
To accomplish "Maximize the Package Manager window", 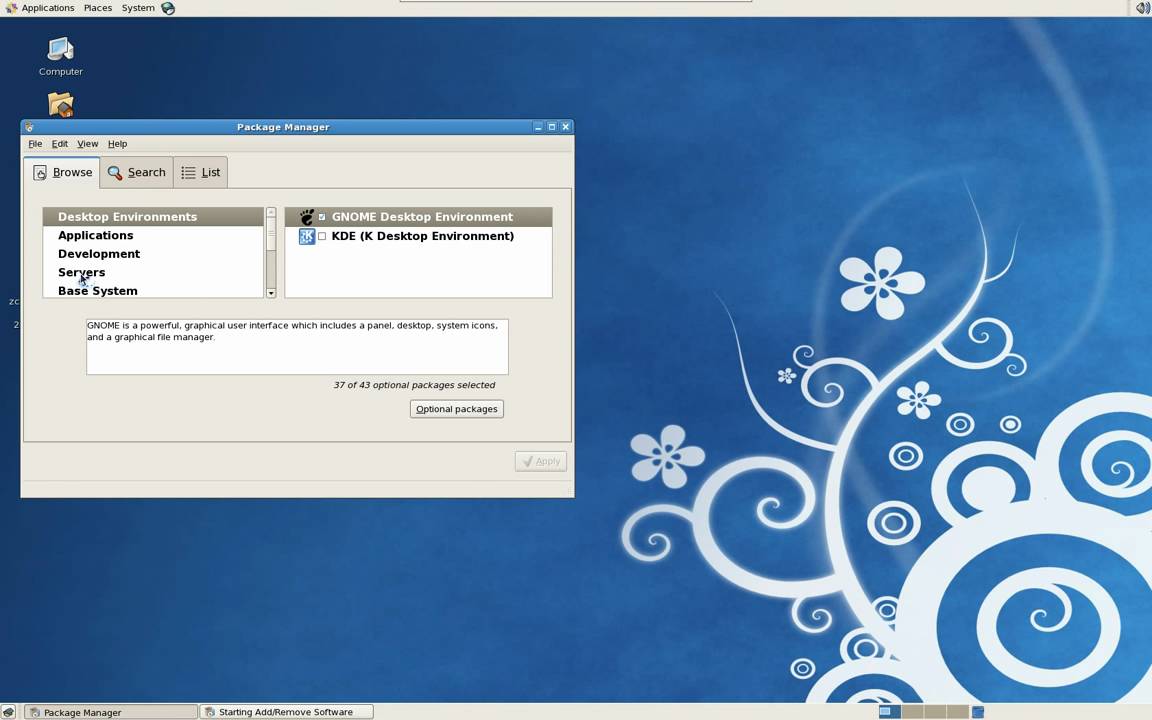I will click(552, 127).
